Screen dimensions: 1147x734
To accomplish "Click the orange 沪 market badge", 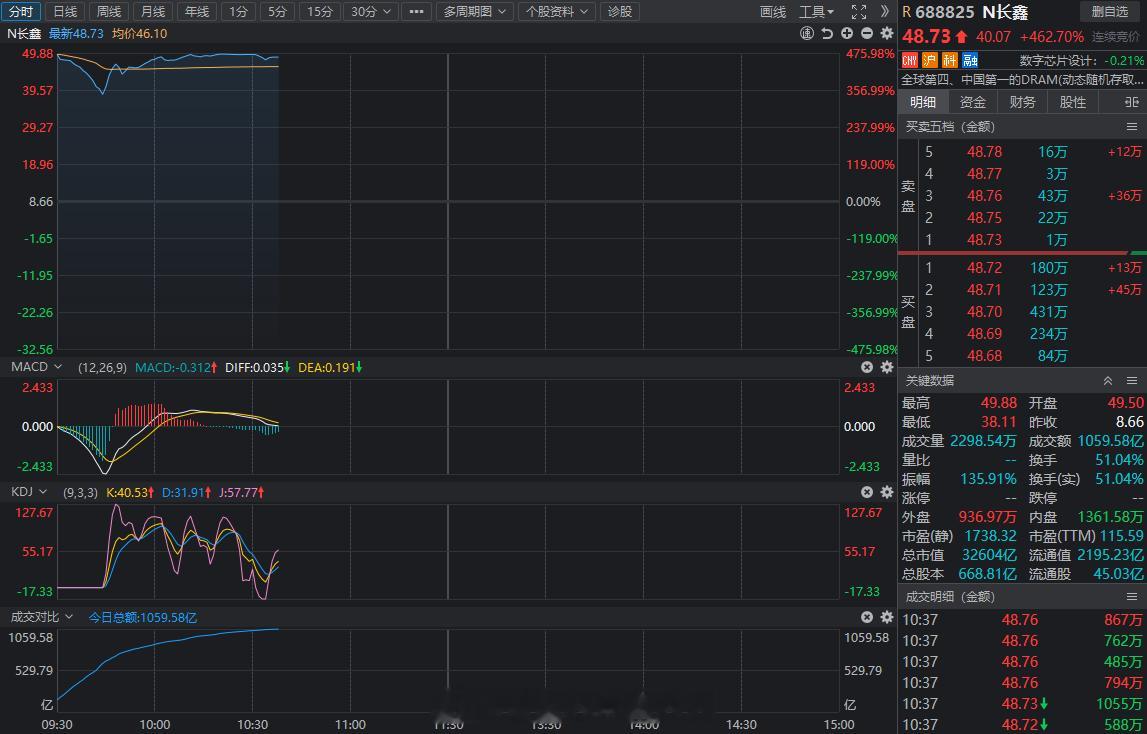I will point(930,60).
